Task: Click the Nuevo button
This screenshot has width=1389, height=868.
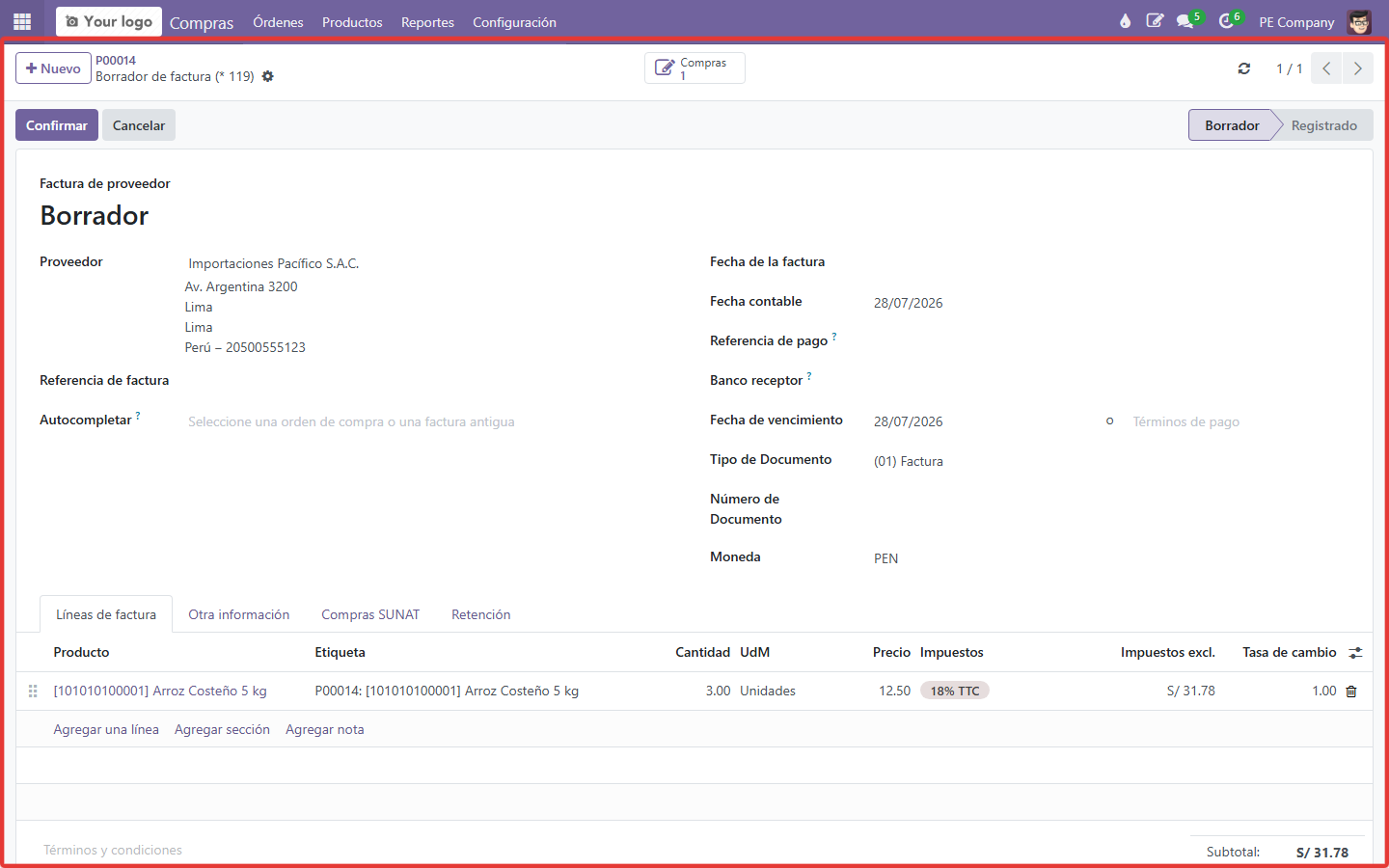Action: point(53,68)
